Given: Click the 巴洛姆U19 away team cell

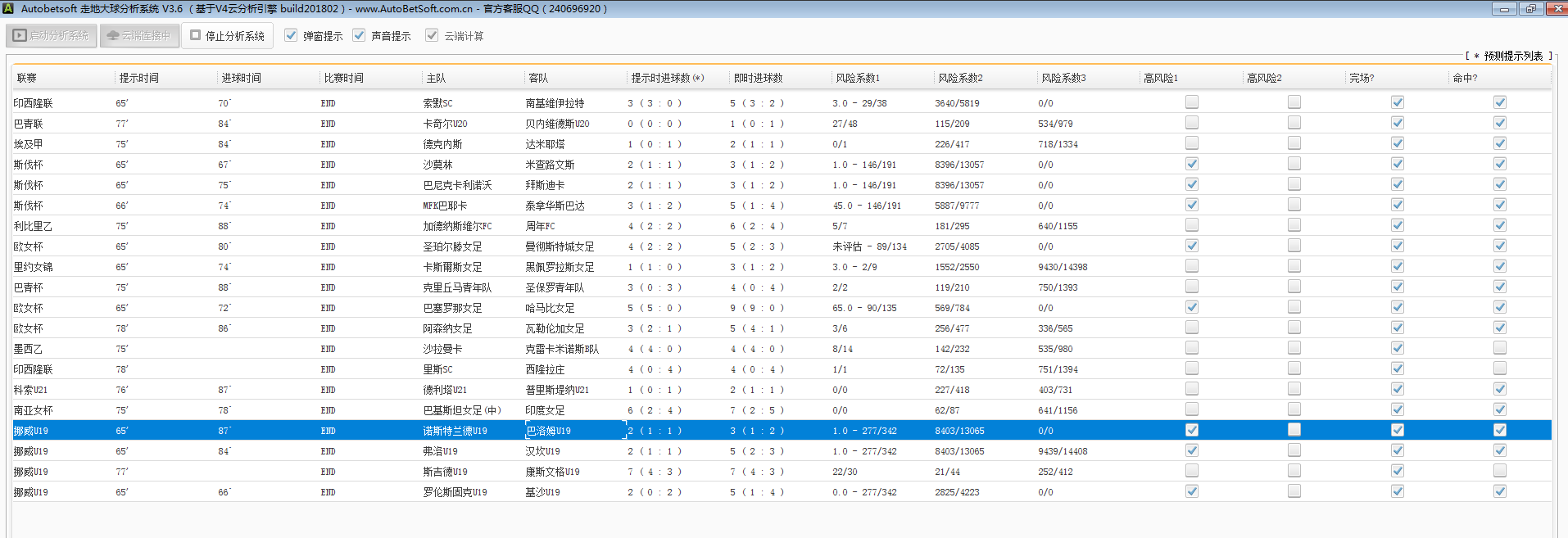Looking at the screenshot, I should [548, 431].
